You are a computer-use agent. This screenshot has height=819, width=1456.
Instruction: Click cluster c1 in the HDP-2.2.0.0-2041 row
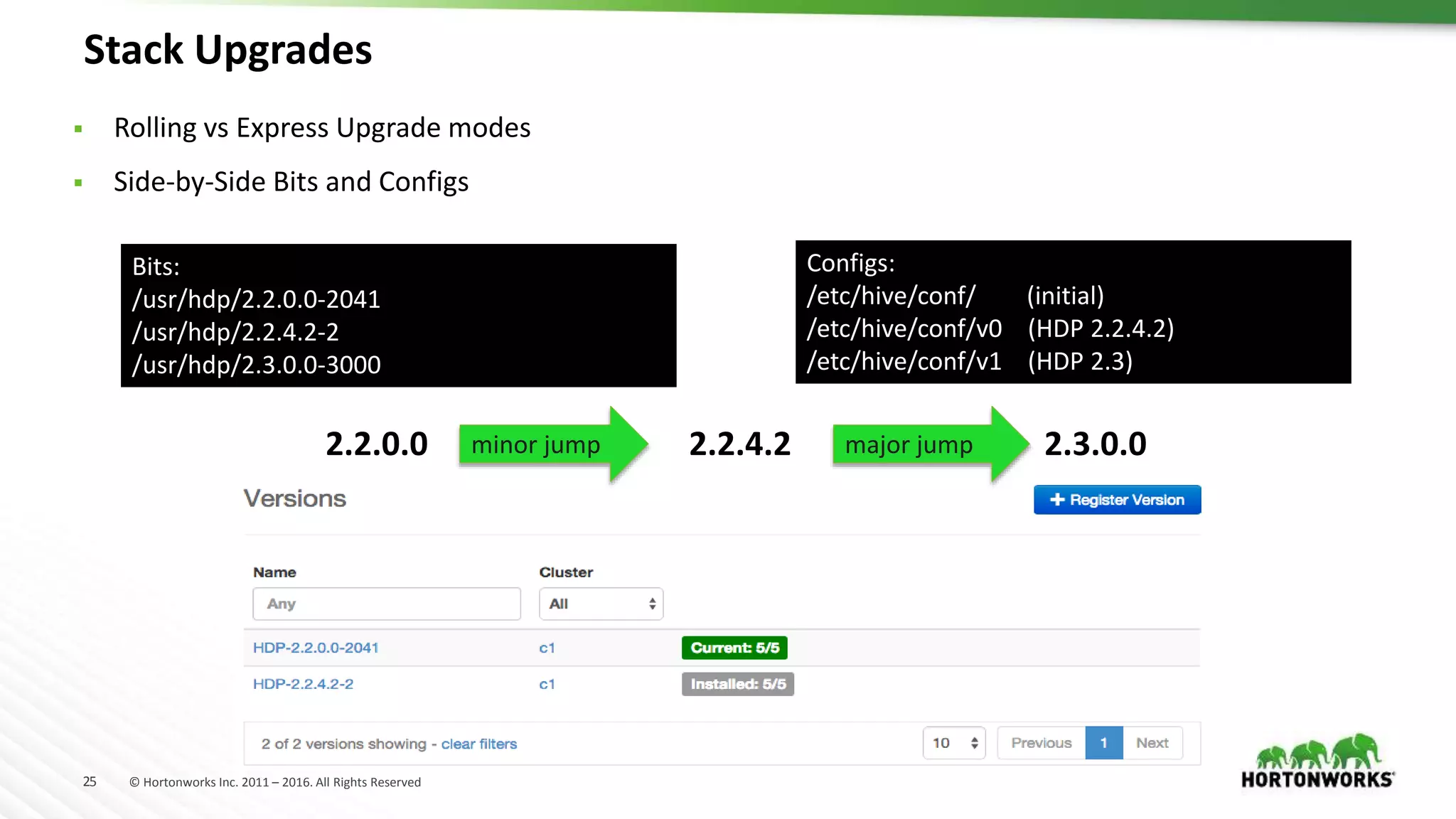tap(547, 648)
